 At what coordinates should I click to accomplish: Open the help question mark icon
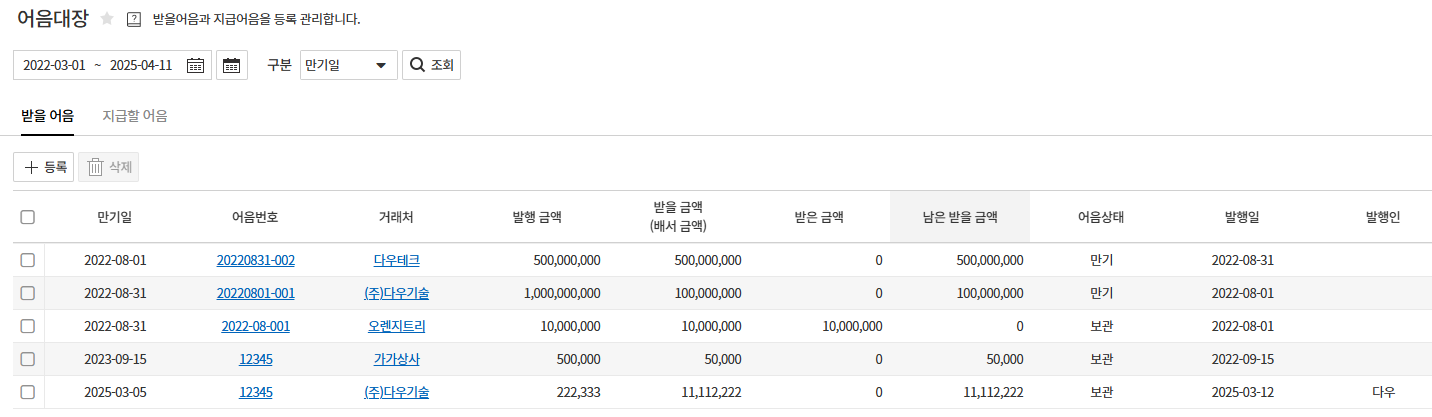click(134, 19)
